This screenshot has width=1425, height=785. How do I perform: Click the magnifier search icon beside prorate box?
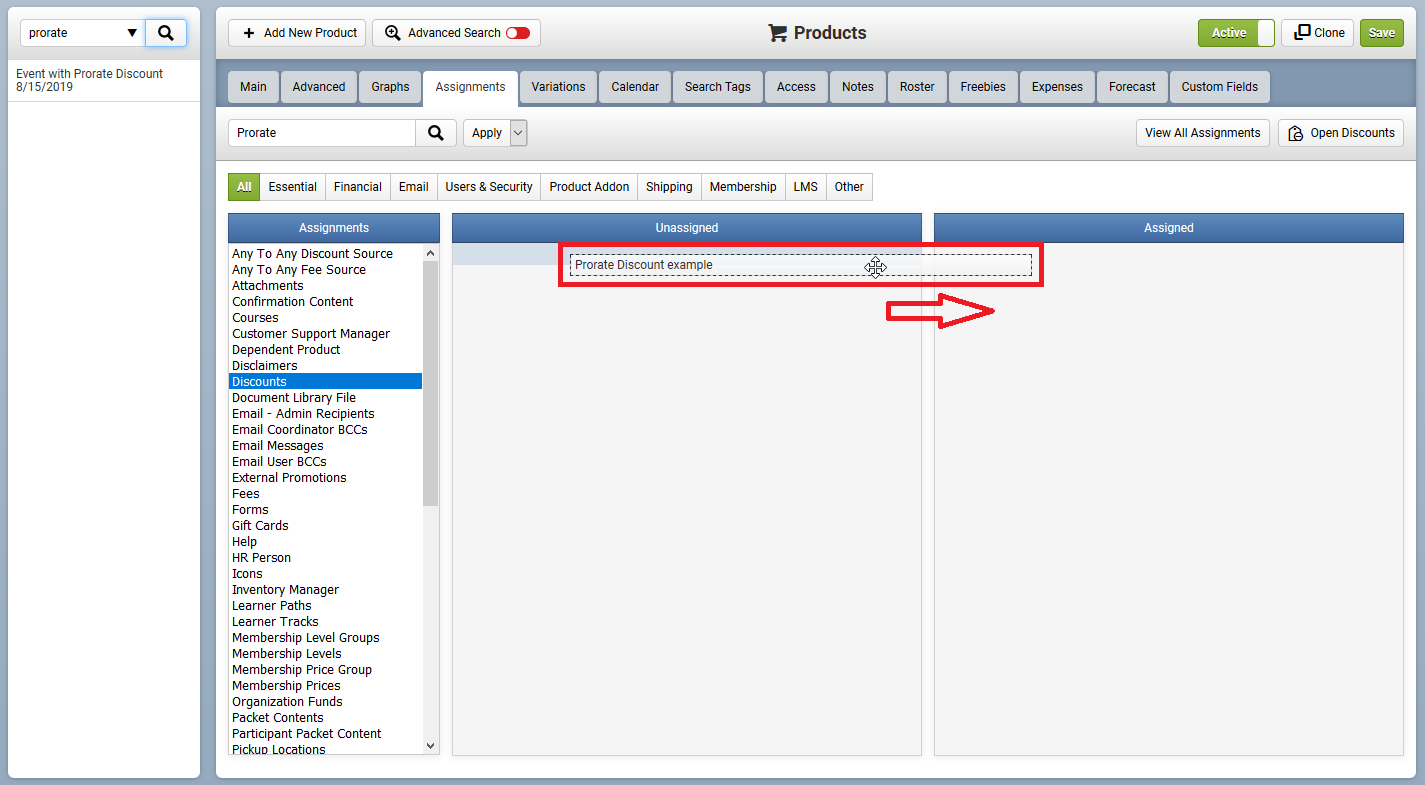[166, 32]
